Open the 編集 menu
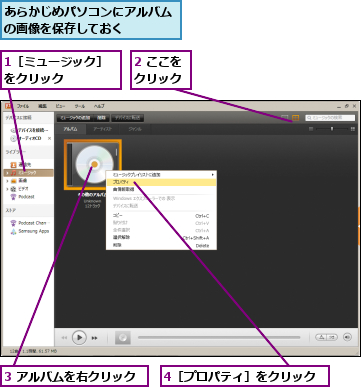The height and width of the screenshot is (387, 361). point(42,106)
